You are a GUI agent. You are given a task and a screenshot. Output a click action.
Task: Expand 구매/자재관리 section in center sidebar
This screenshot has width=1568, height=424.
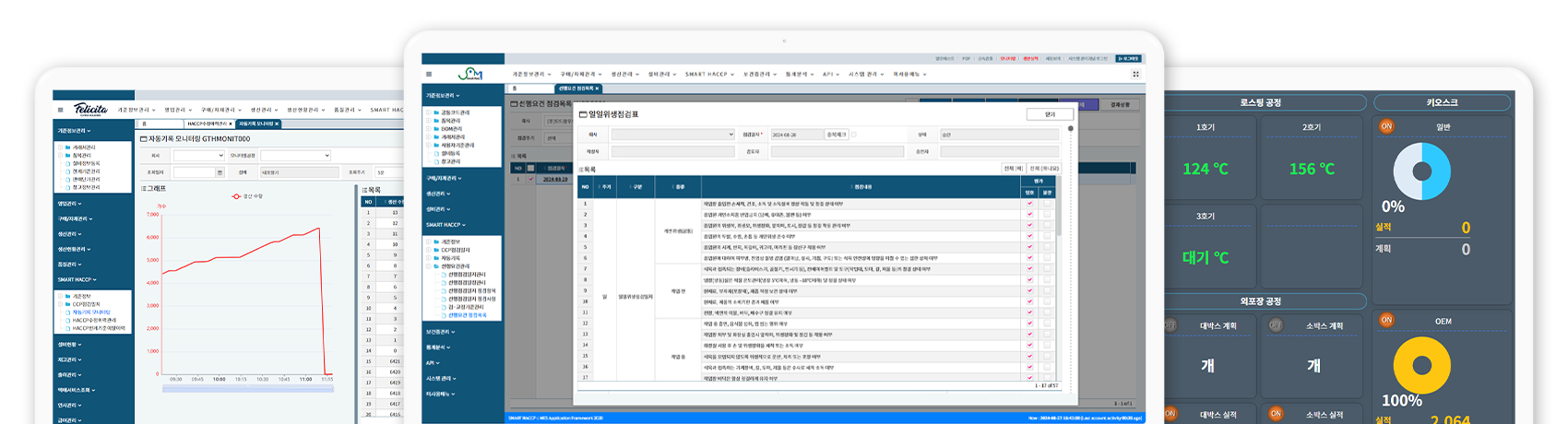click(x=444, y=178)
